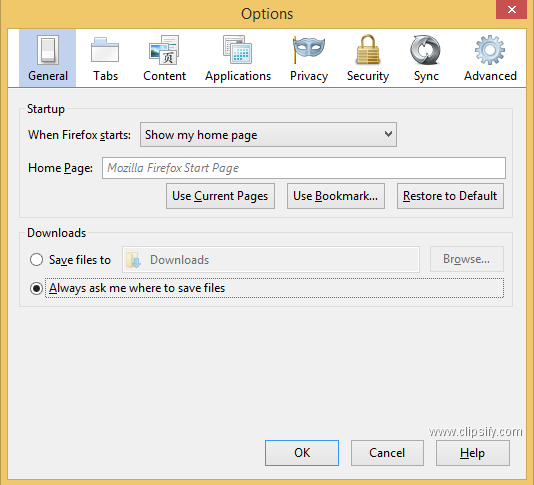This screenshot has width=534, height=485.
Task: Click into the Home Page text field
Action: (x=304, y=168)
